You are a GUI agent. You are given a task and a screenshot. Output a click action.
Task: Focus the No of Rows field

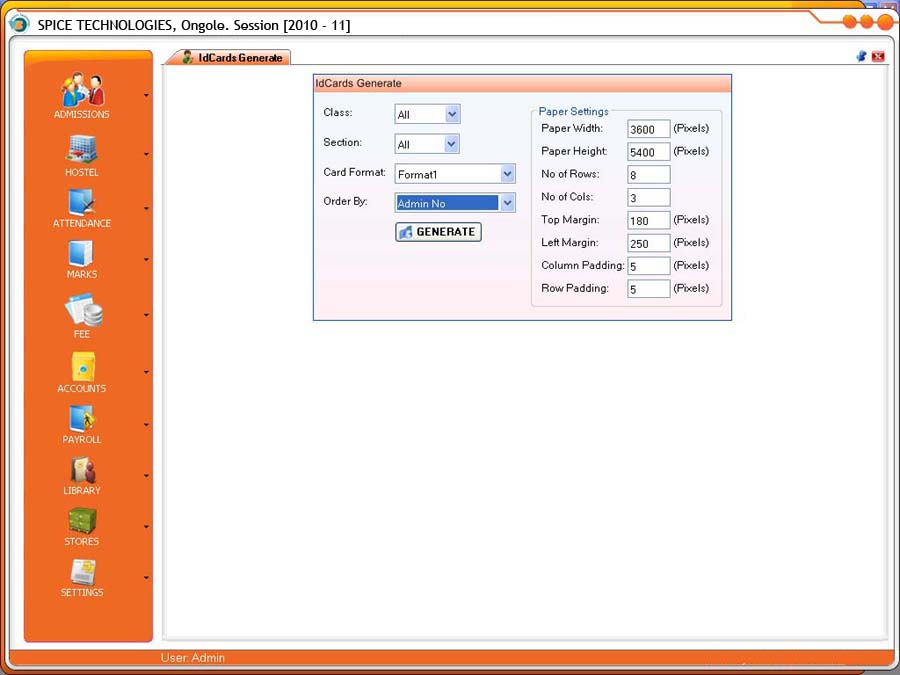[x=648, y=175]
